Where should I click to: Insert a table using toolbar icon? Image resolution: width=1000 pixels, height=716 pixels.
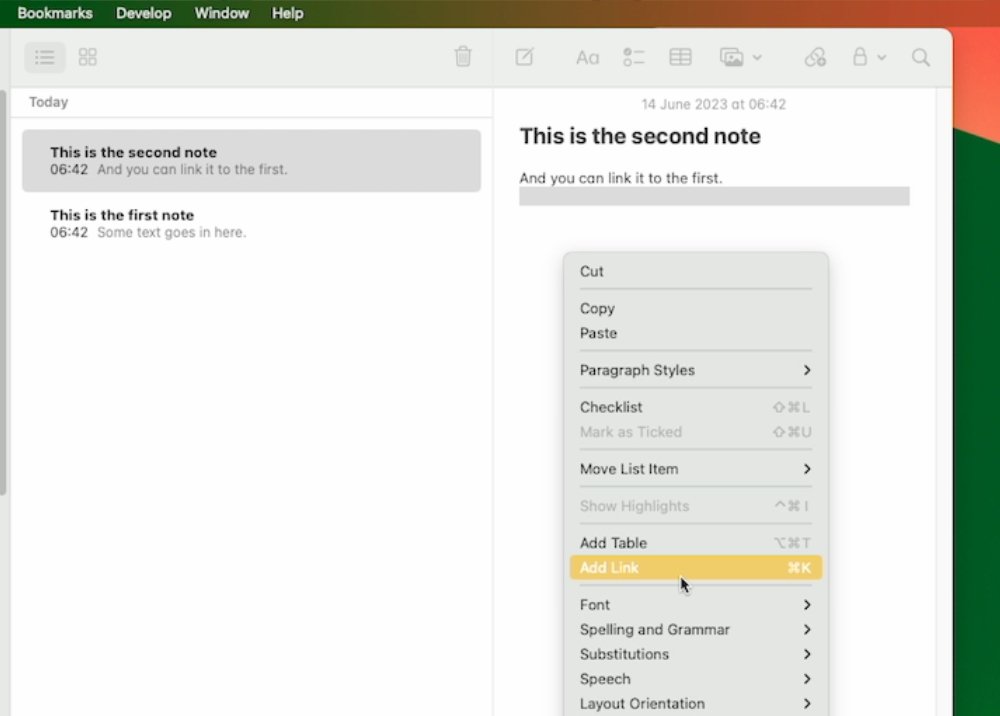click(x=680, y=57)
